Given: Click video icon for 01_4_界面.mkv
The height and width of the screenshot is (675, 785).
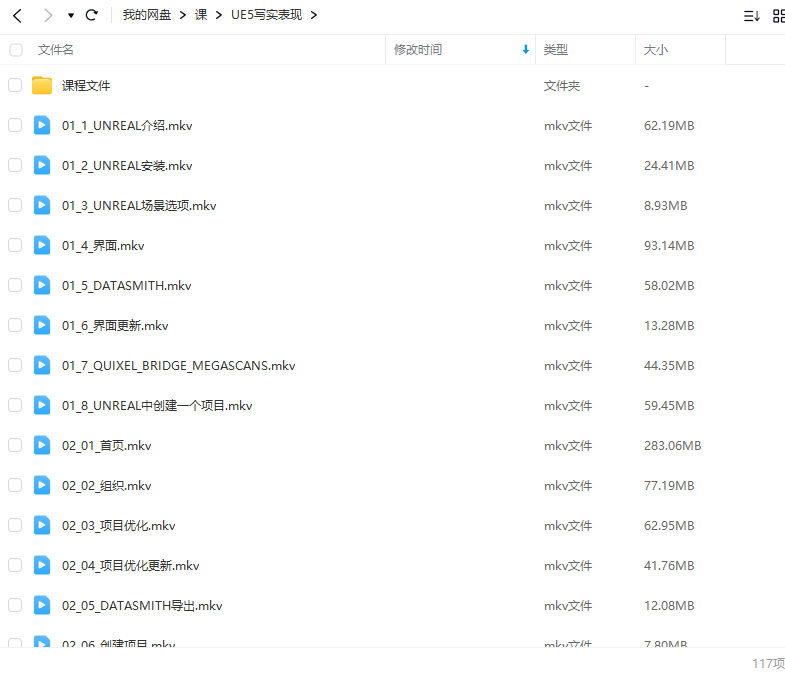Looking at the screenshot, I should click(x=42, y=245).
